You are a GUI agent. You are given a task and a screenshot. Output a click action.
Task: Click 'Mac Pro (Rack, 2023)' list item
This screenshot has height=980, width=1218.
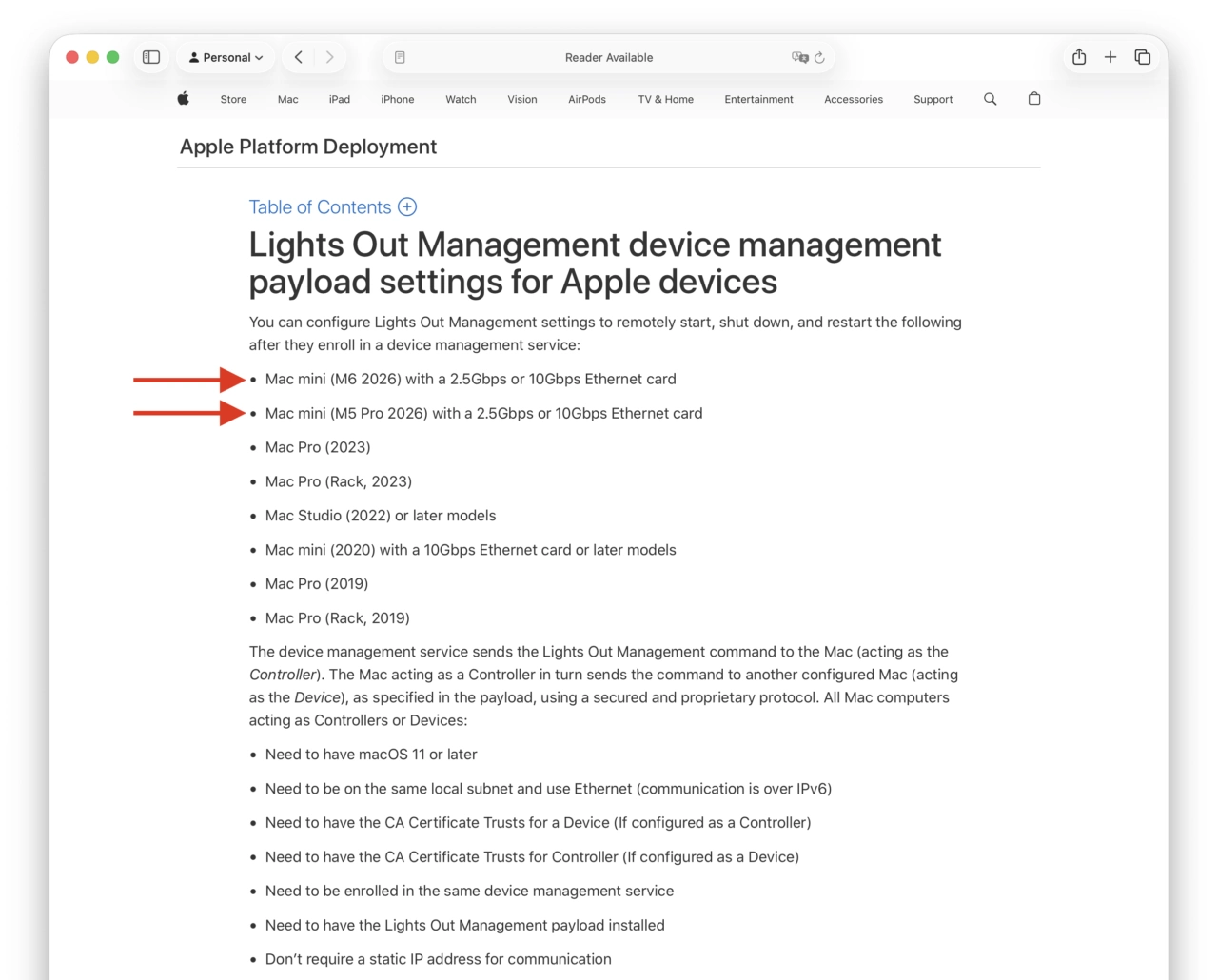coord(339,481)
